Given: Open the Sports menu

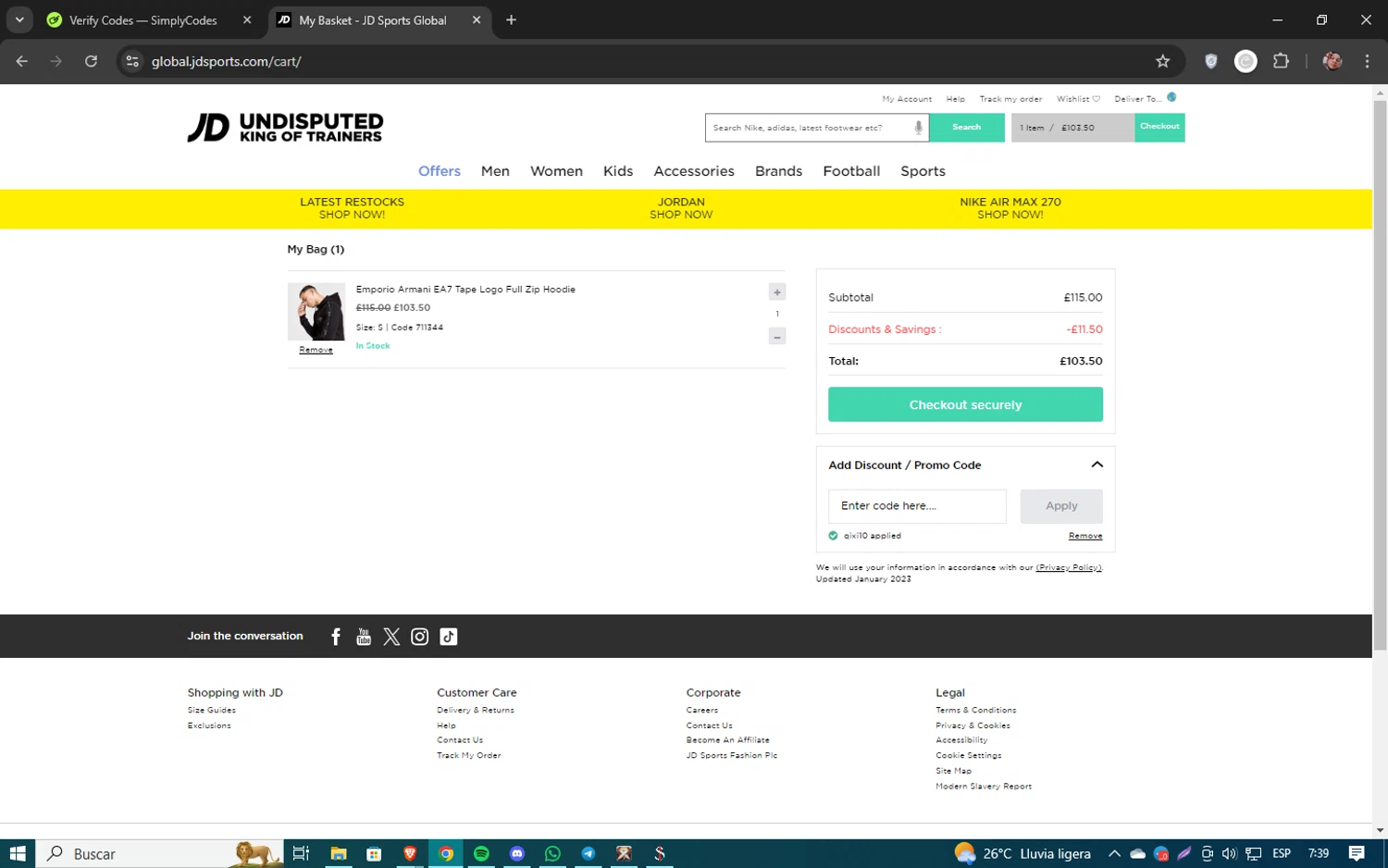Looking at the screenshot, I should click(923, 171).
